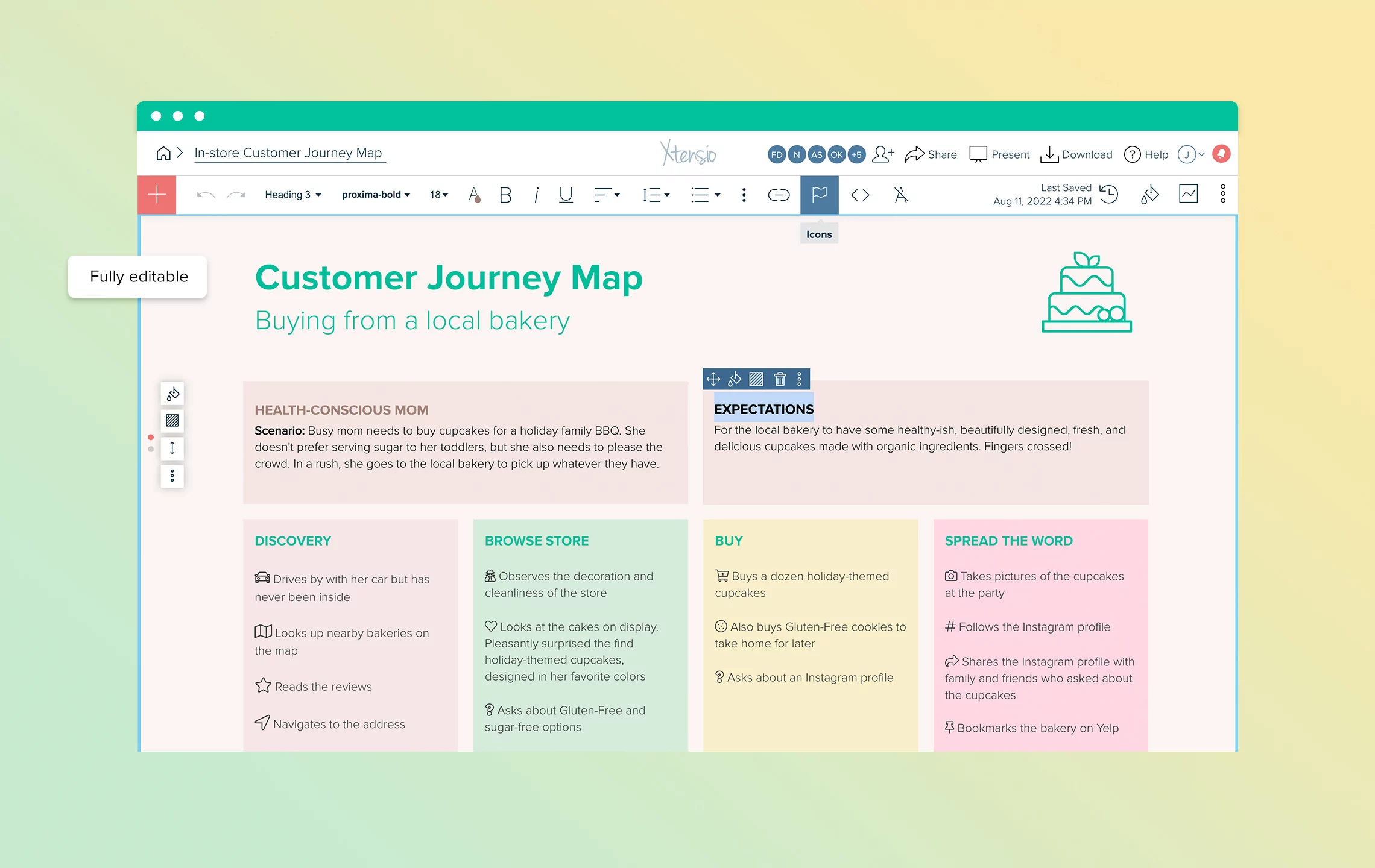Open the notifications bell icon
The image size is (1375, 868).
tap(1221, 154)
